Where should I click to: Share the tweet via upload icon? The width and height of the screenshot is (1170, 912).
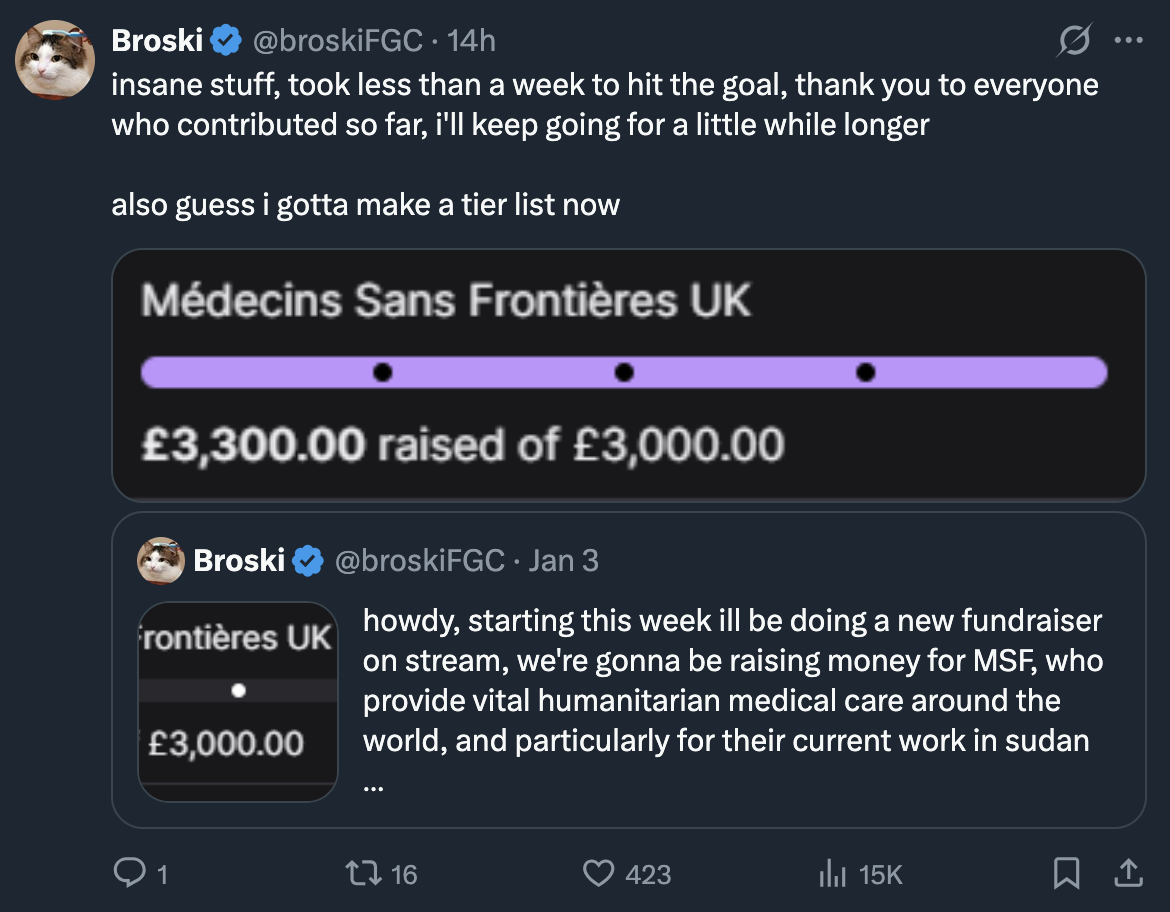coord(1128,874)
